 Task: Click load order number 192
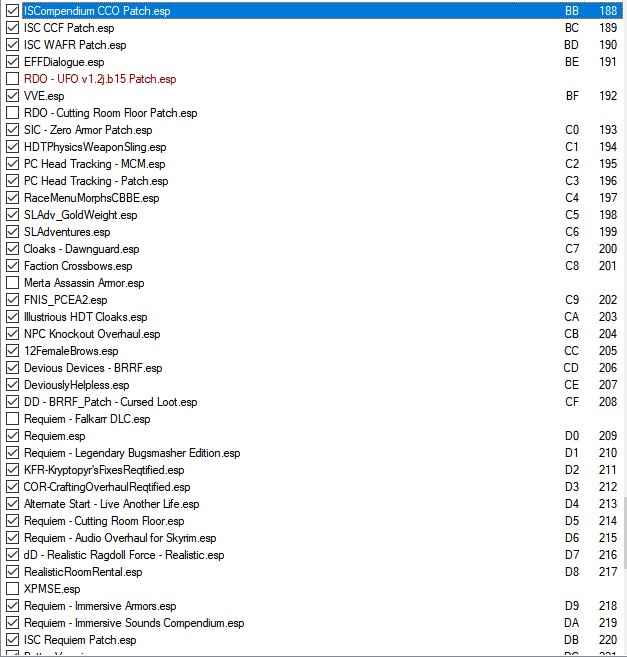click(x=608, y=96)
